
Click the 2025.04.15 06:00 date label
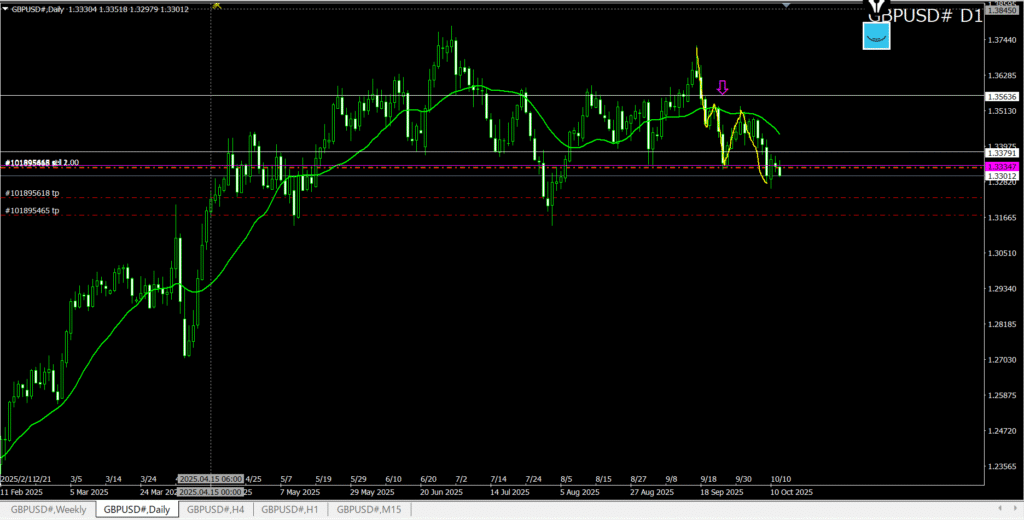(210, 479)
